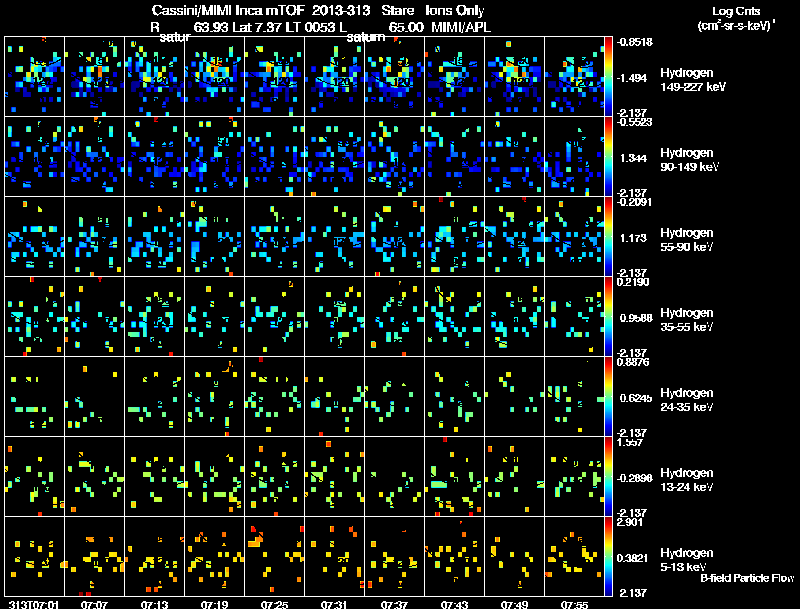Select the 90-149 keV panel at 07:19
Viewport: 800px width, 609px height.
pyautogui.click(x=215, y=157)
